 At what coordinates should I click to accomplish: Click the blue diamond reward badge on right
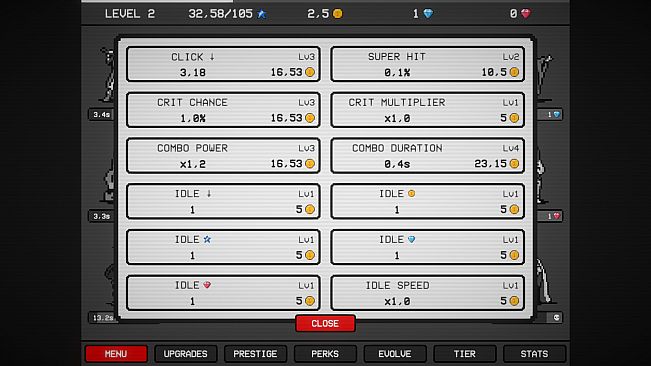tap(550, 114)
